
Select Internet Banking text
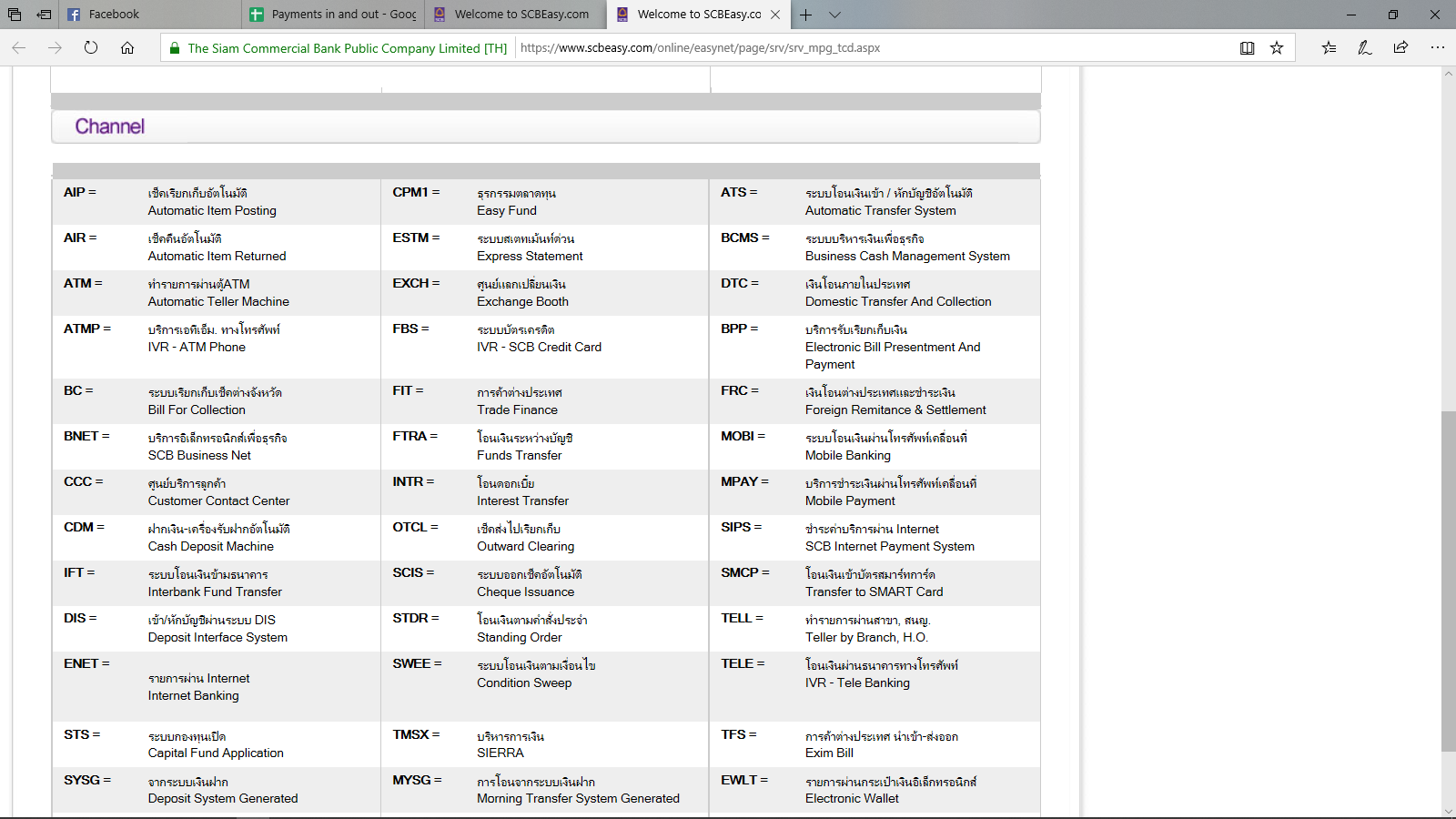[x=194, y=695]
